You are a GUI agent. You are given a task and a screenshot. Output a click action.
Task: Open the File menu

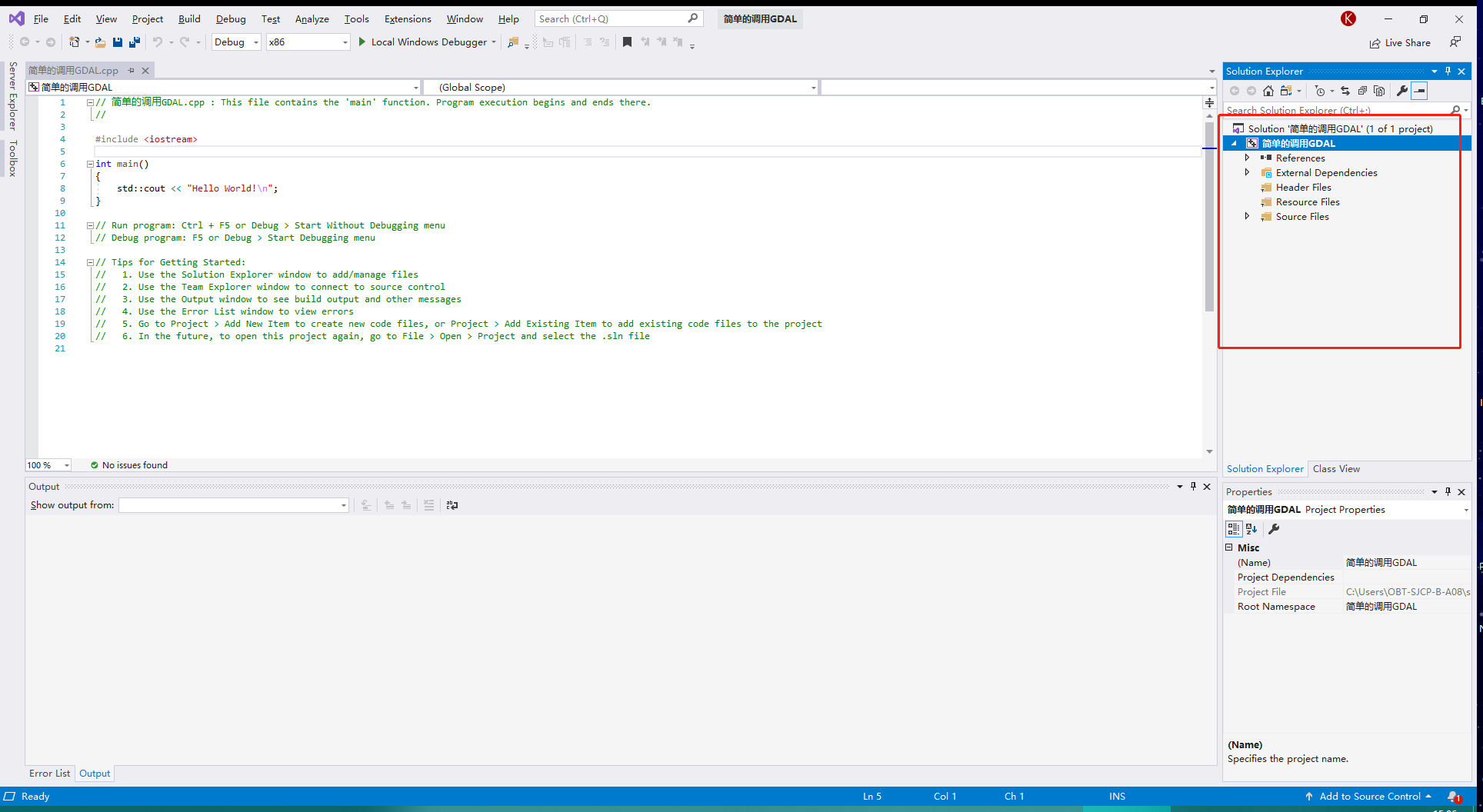41,18
